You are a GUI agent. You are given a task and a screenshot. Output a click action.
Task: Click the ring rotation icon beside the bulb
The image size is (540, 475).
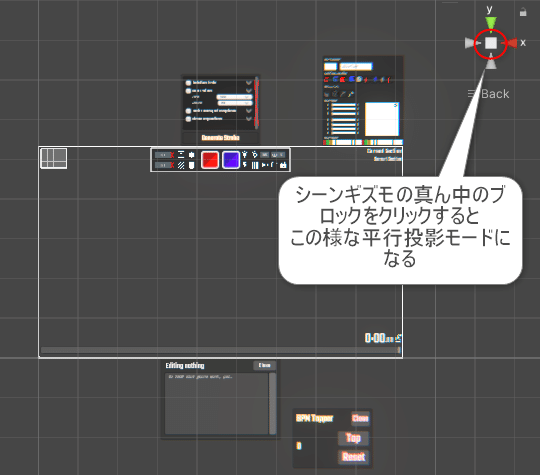(255, 154)
